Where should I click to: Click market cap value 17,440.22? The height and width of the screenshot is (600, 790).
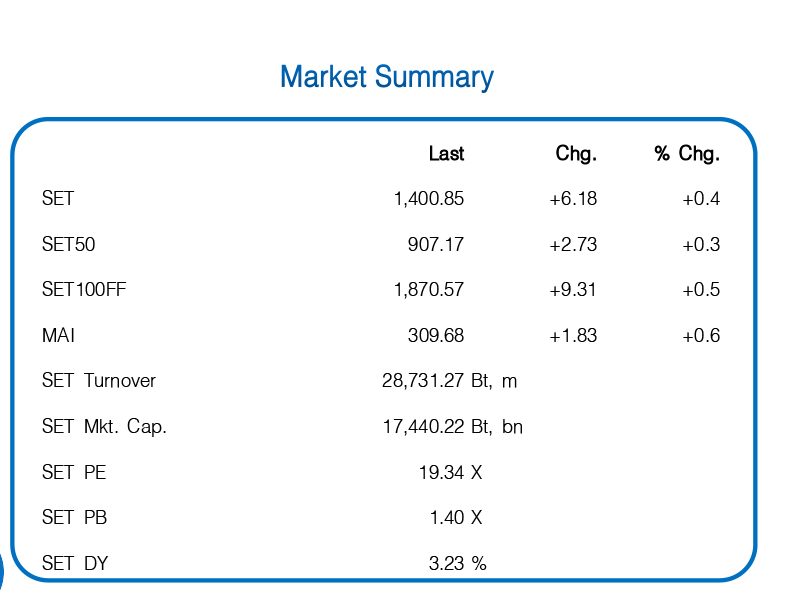(424, 427)
